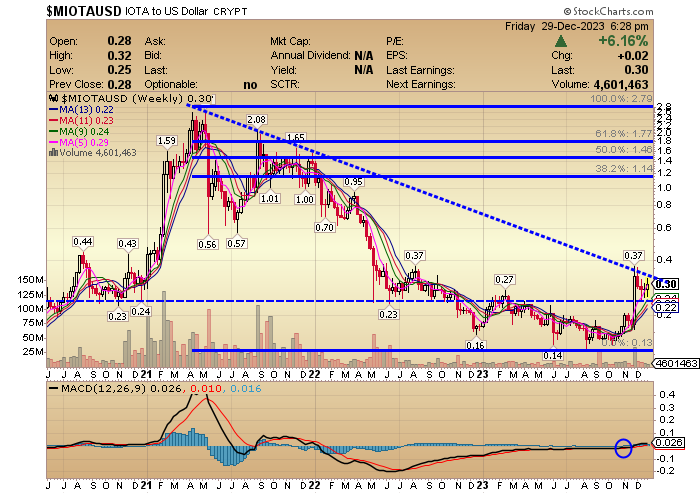Click the green MA(9) legend line marker
The width and height of the screenshot is (700, 494).
53,132
